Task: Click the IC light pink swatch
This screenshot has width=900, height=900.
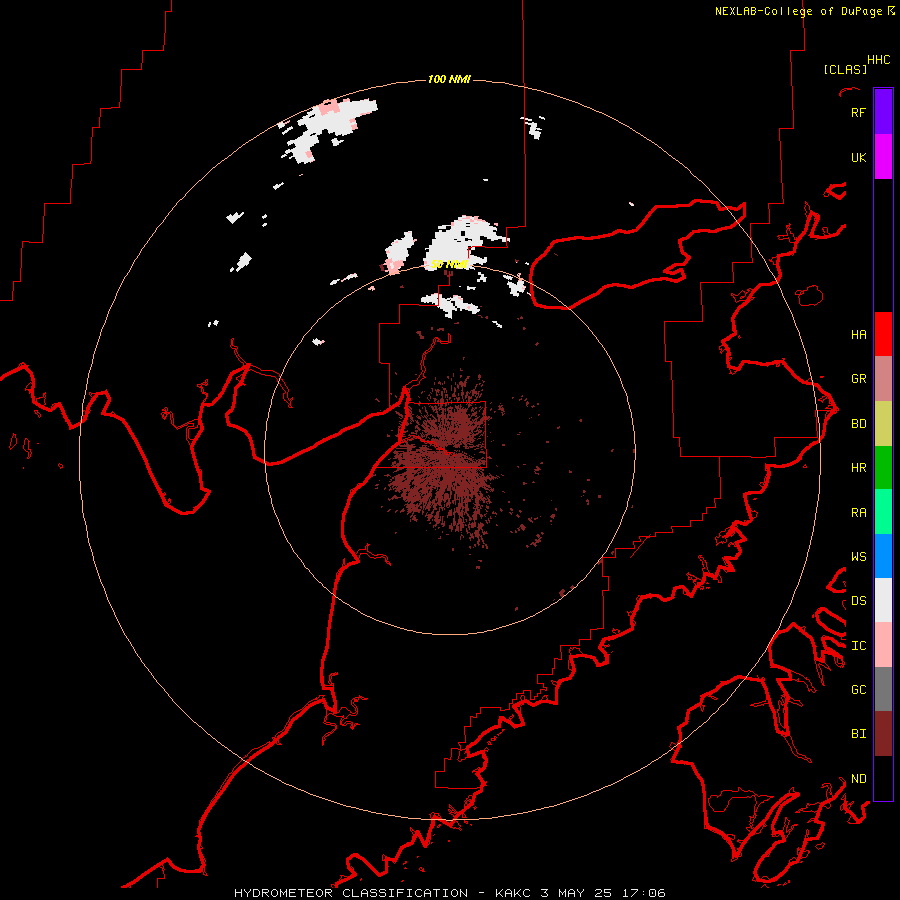Action: tap(883, 645)
